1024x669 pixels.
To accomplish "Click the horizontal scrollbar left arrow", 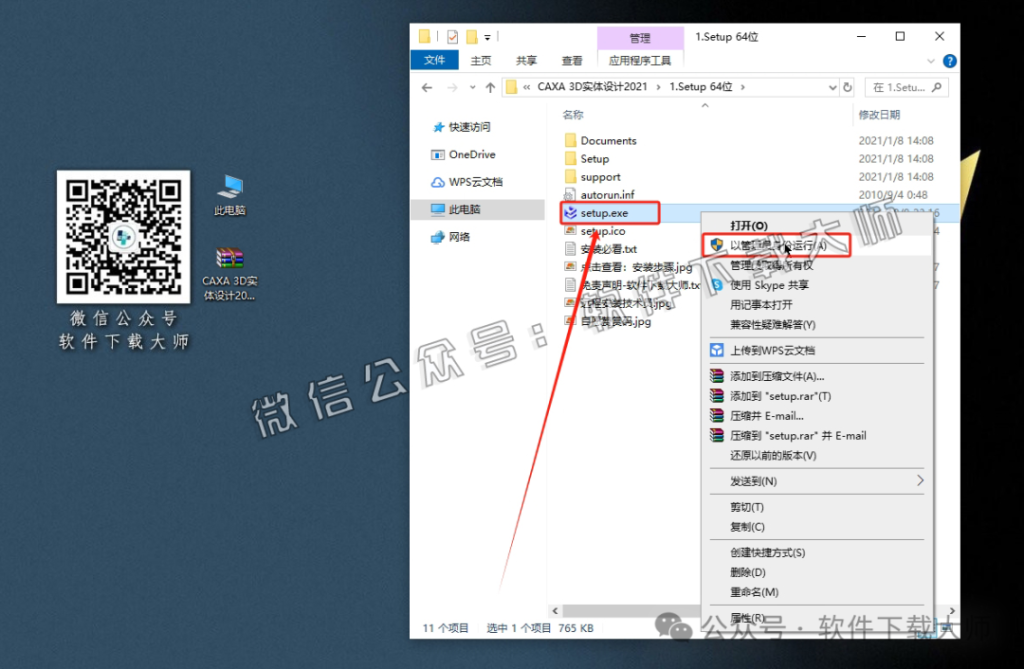I will [x=555, y=611].
